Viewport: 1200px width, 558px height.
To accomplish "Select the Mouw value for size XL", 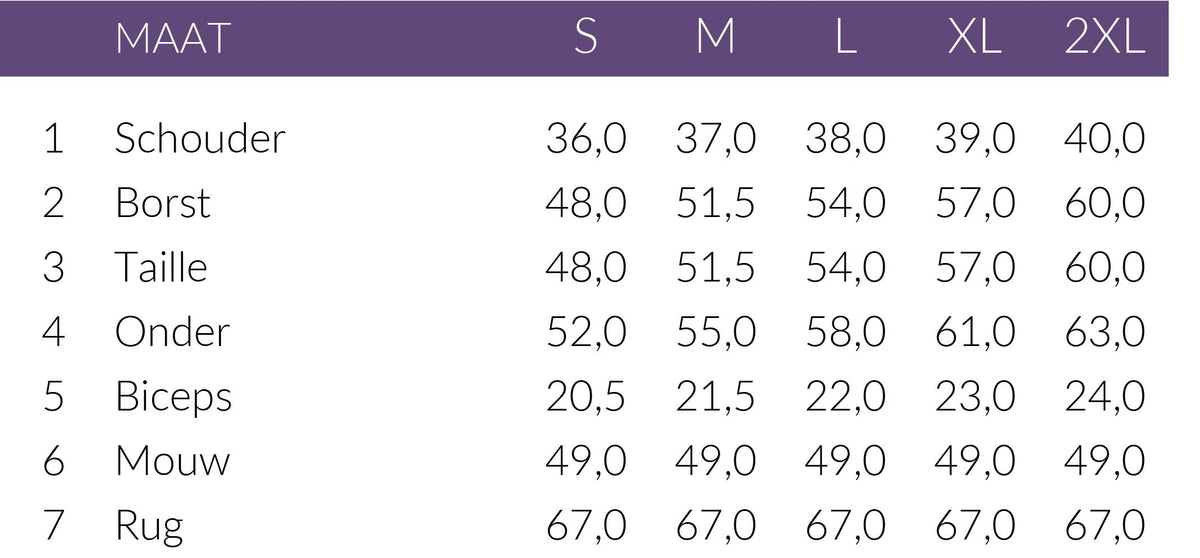I will pos(974,461).
